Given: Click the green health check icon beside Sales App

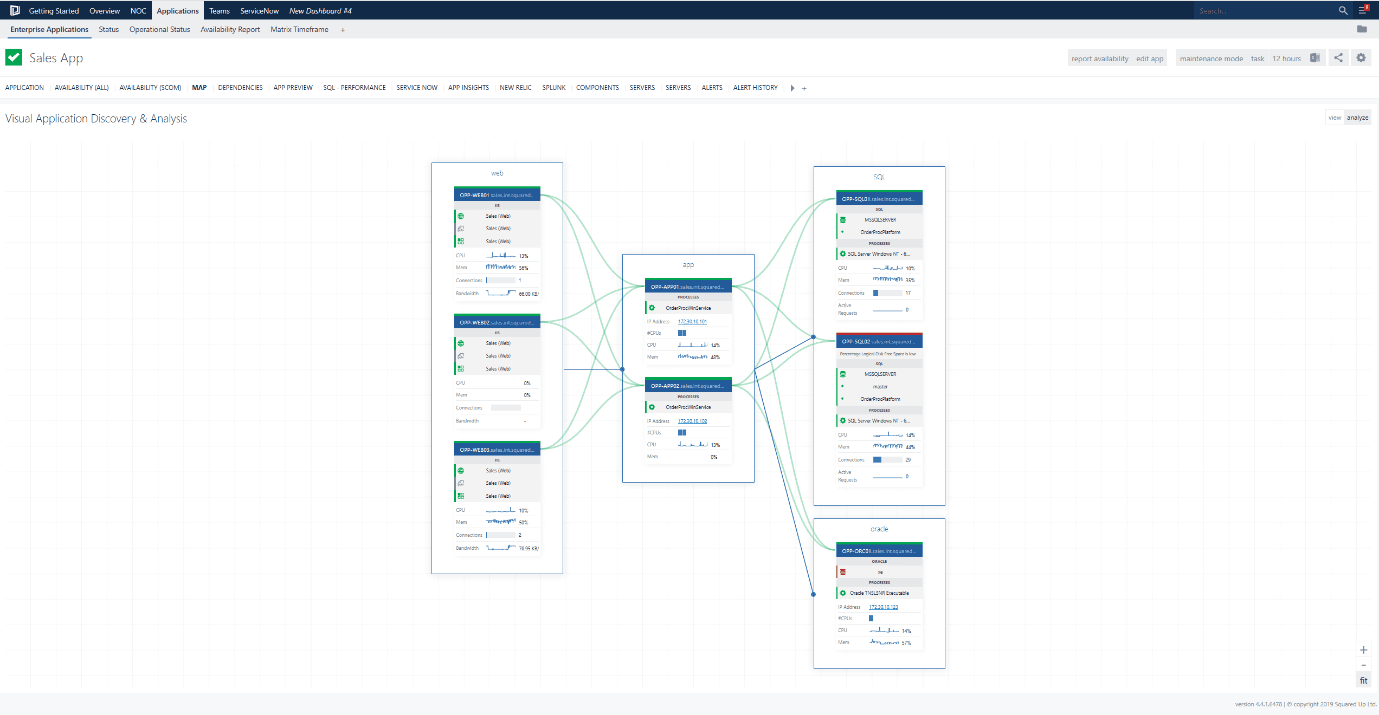Looking at the screenshot, I should coord(14,58).
